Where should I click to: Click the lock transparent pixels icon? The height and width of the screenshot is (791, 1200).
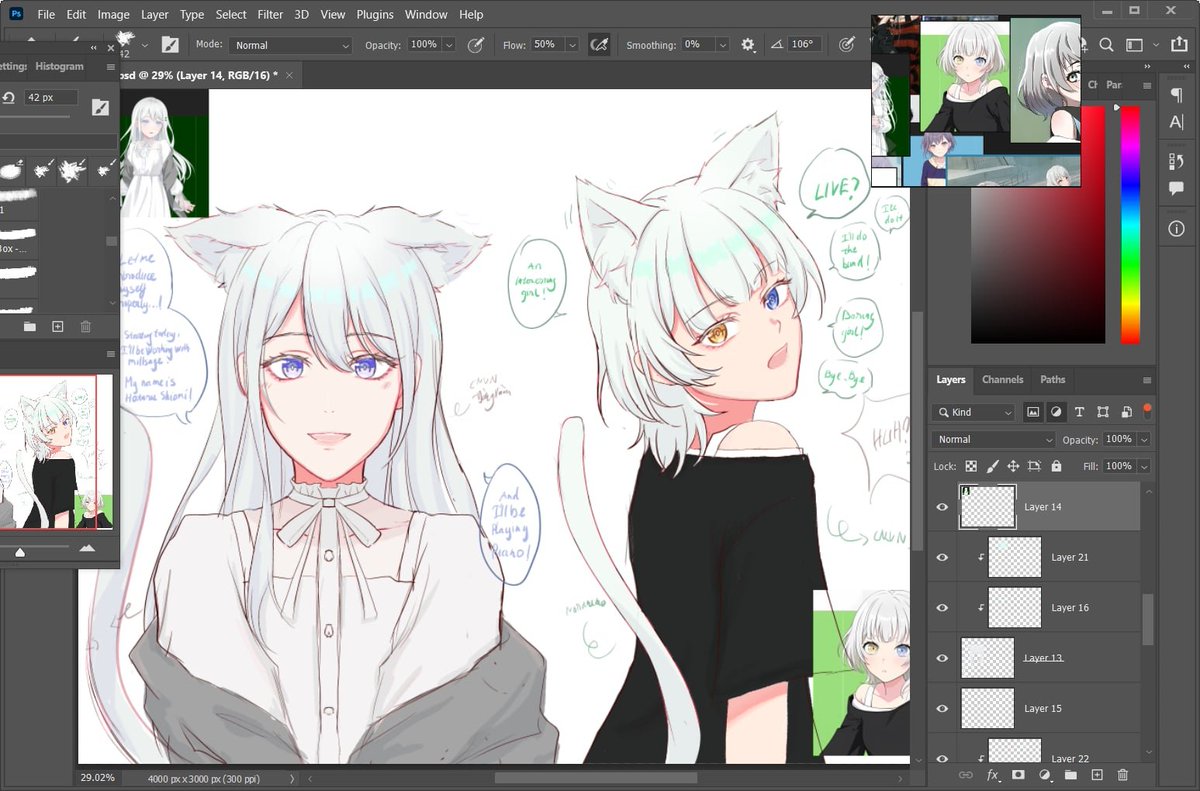[x=971, y=466]
